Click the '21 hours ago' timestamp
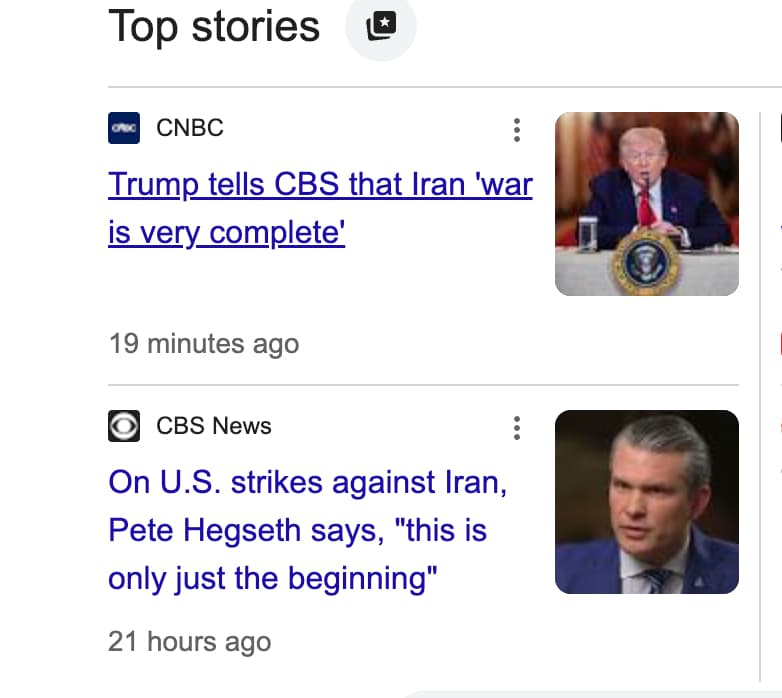The image size is (782, 698). pyautogui.click(x=189, y=641)
